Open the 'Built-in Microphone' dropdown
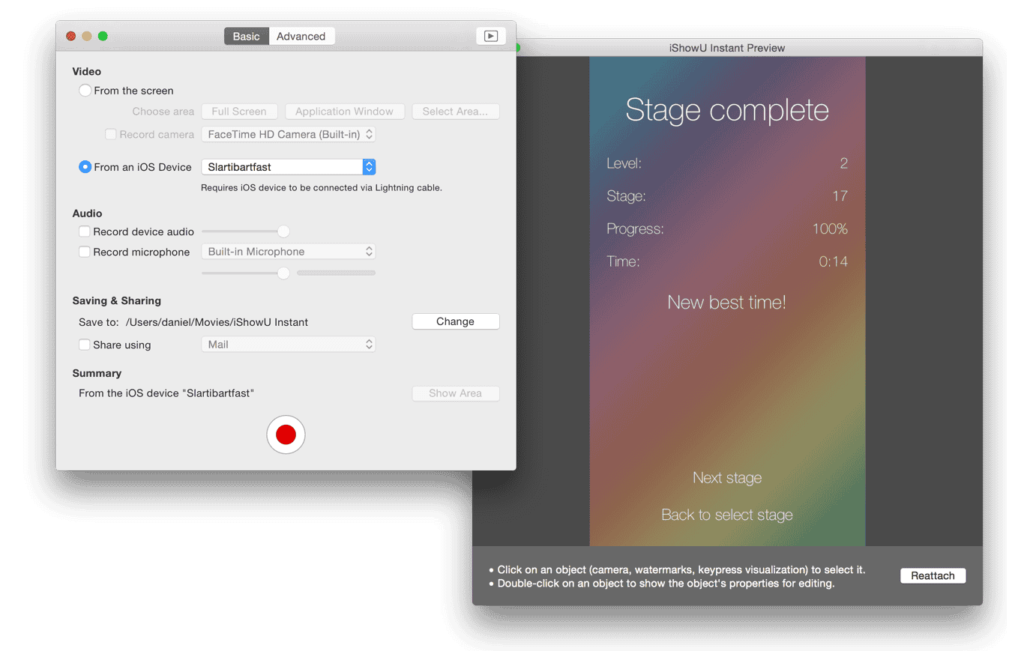 click(288, 251)
